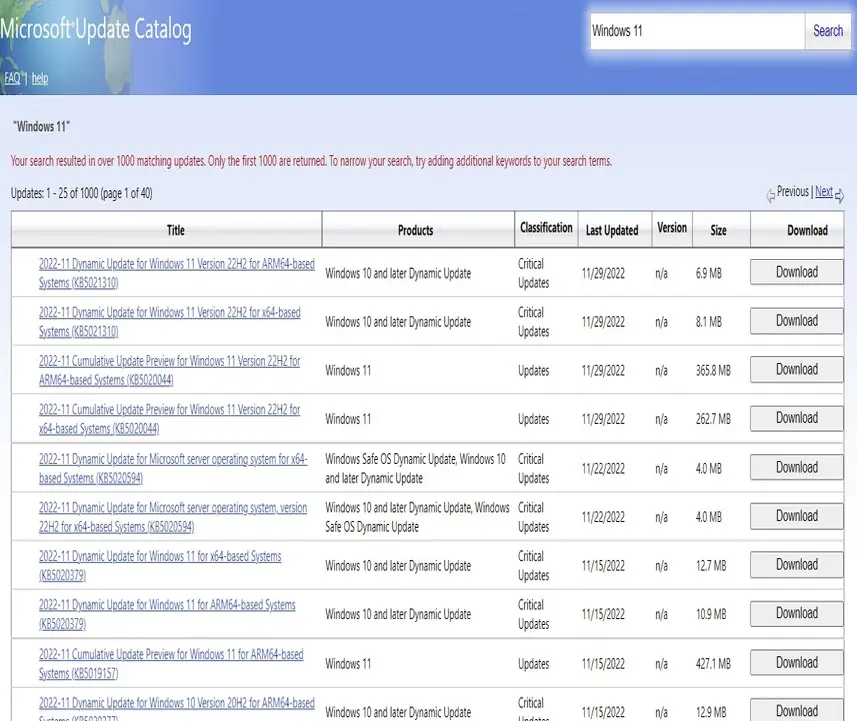Viewport: 857px width, 721px height.
Task: Sort by the Version column header
Action: pyautogui.click(x=672, y=227)
